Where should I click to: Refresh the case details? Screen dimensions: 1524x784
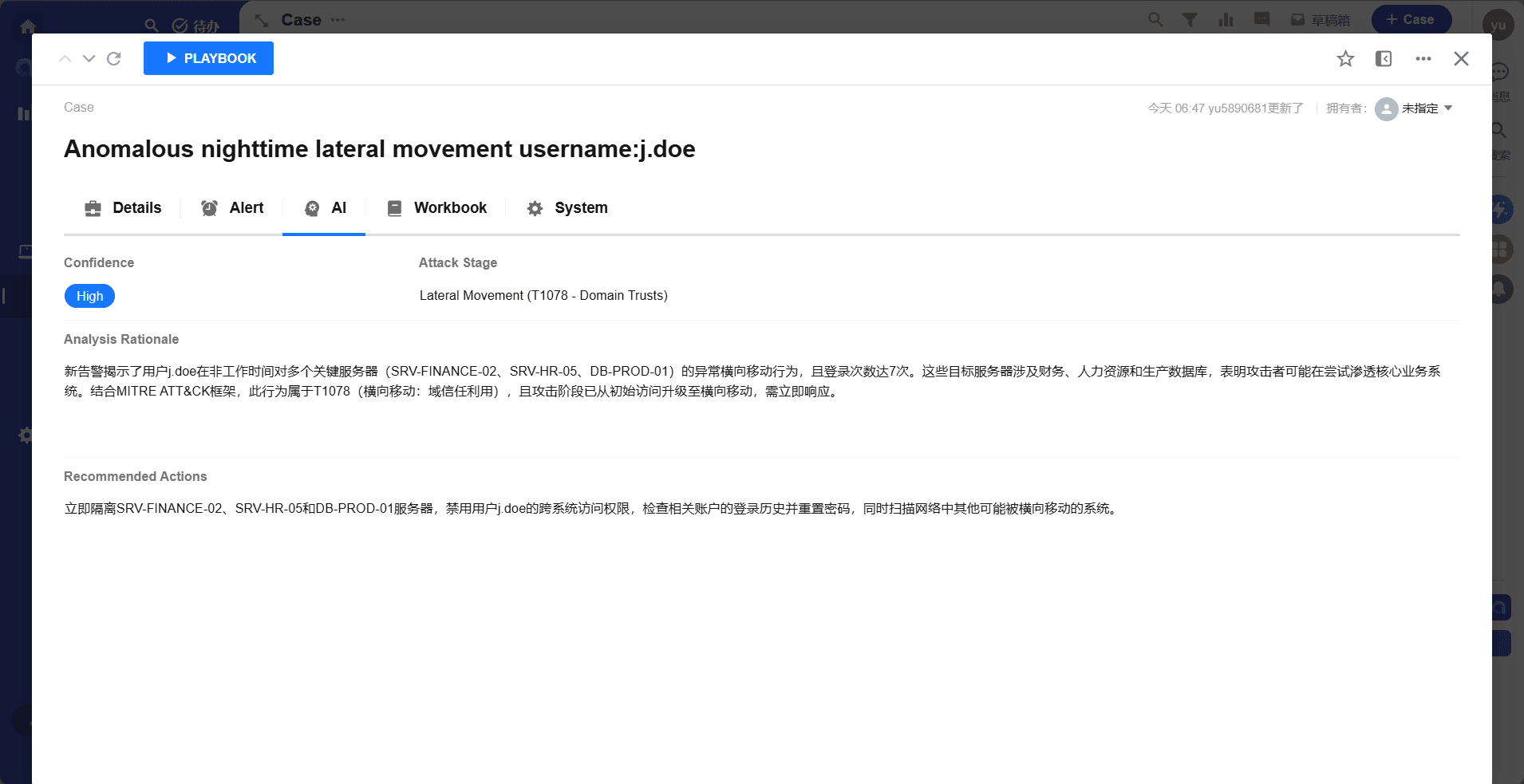coord(114,59)
